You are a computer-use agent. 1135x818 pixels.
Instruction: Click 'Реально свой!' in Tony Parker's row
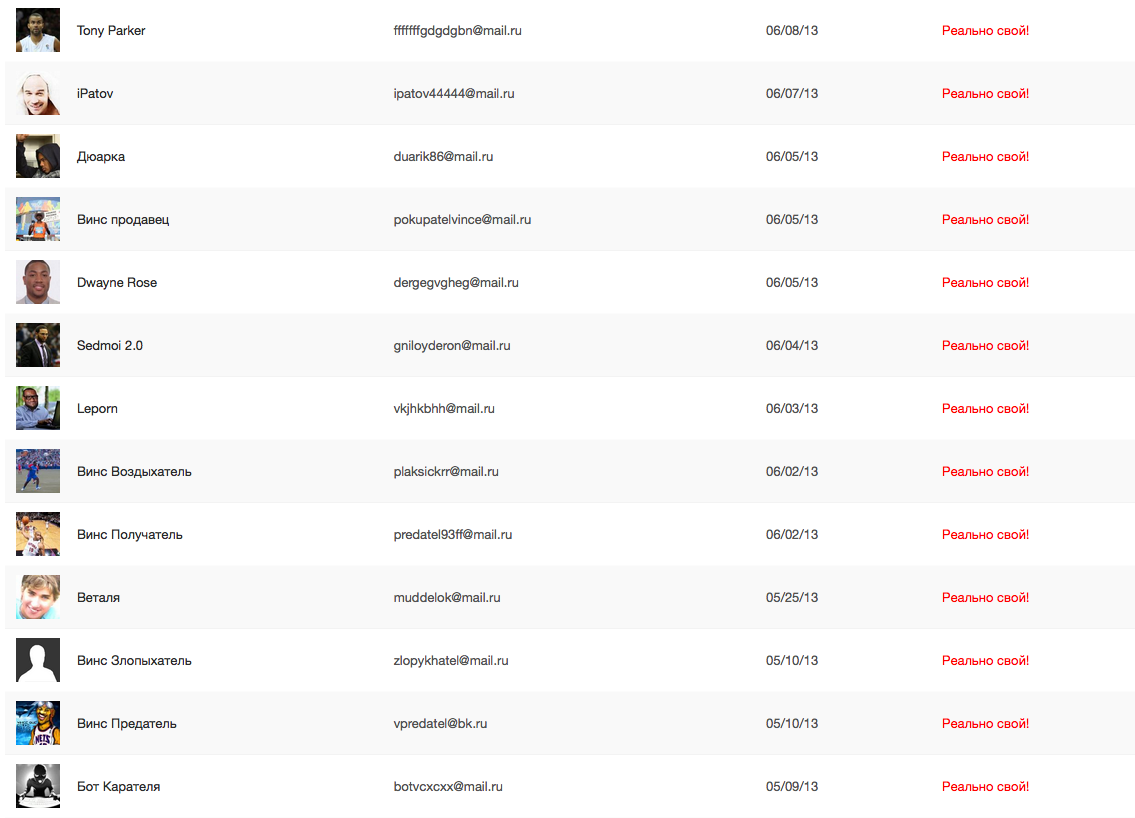pos(985,30)
